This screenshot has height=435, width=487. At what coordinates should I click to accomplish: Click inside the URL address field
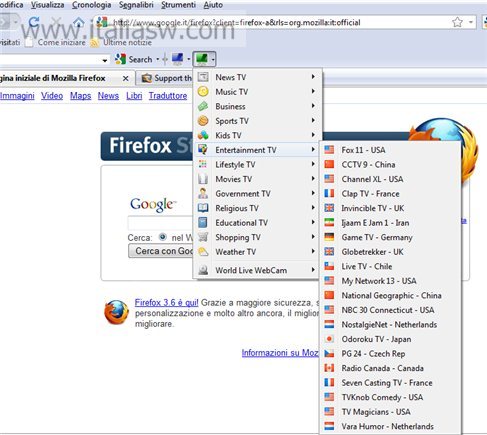coord(280,23)
